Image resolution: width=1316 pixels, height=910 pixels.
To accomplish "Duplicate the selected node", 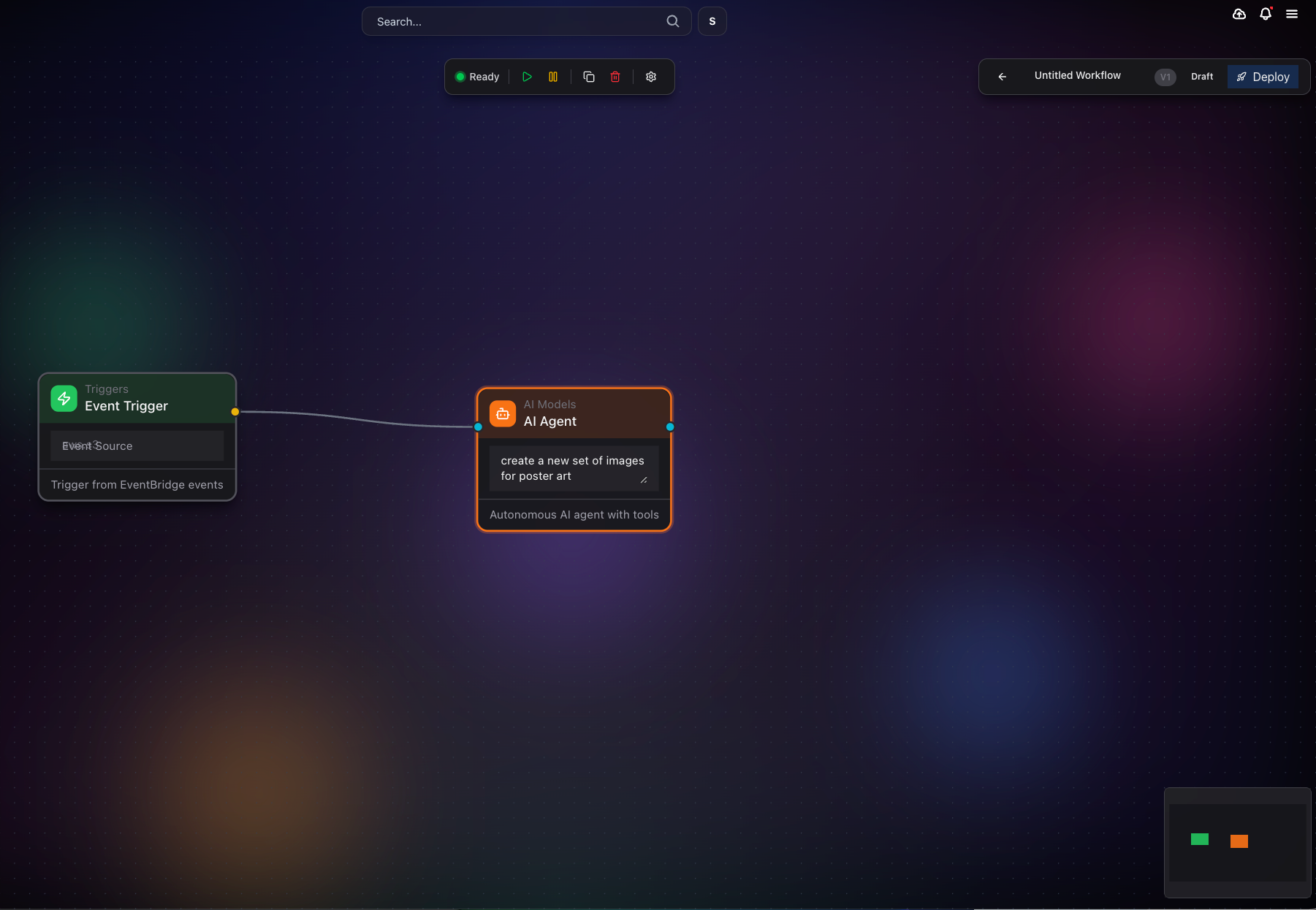I will tap(589, 77).
